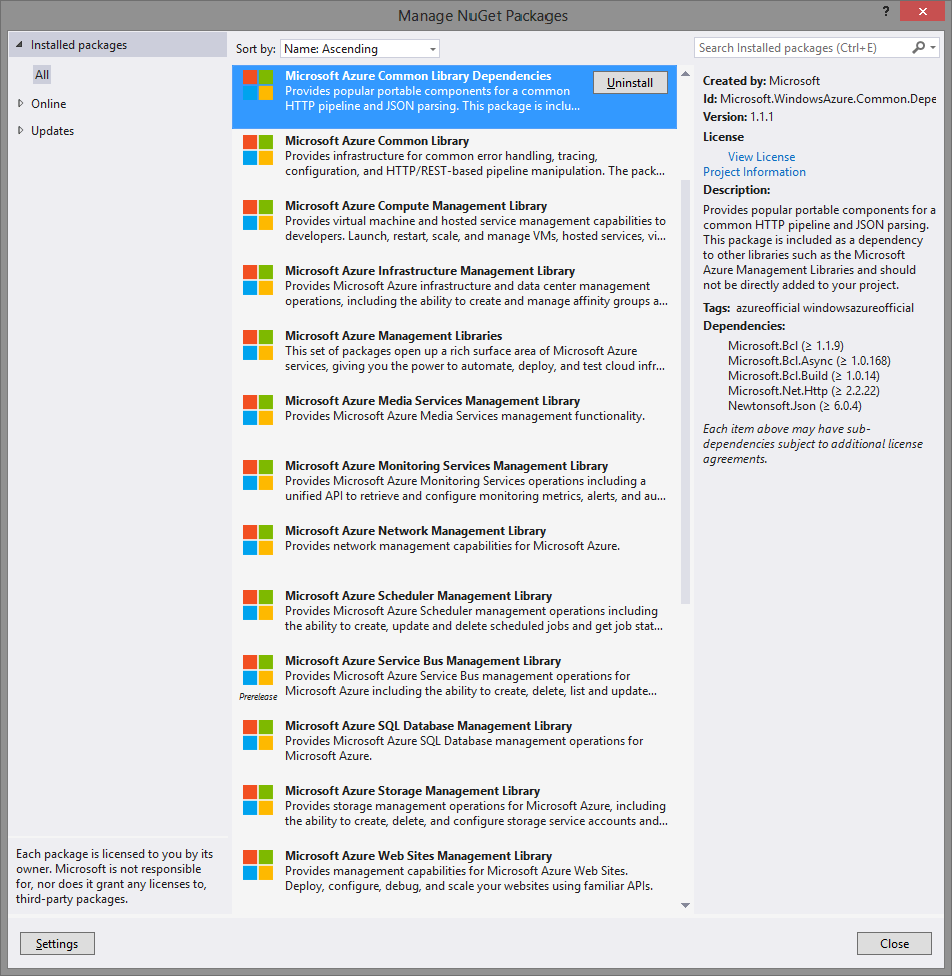Click the Azure Scheduler Management Library icon
The height and width of the screenshot is (976, 952).
click(x=258, y=605)
